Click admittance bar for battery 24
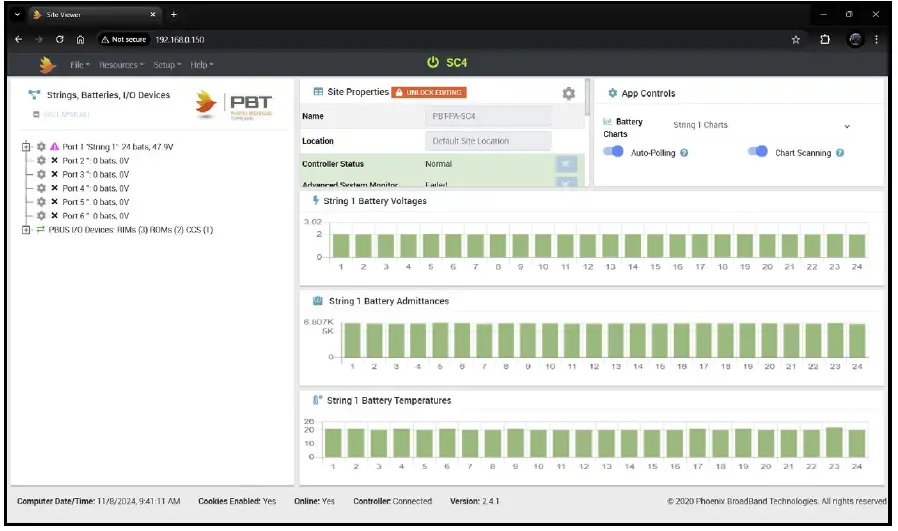The height and width of the screenshot is (531, 898). (857, 341)
